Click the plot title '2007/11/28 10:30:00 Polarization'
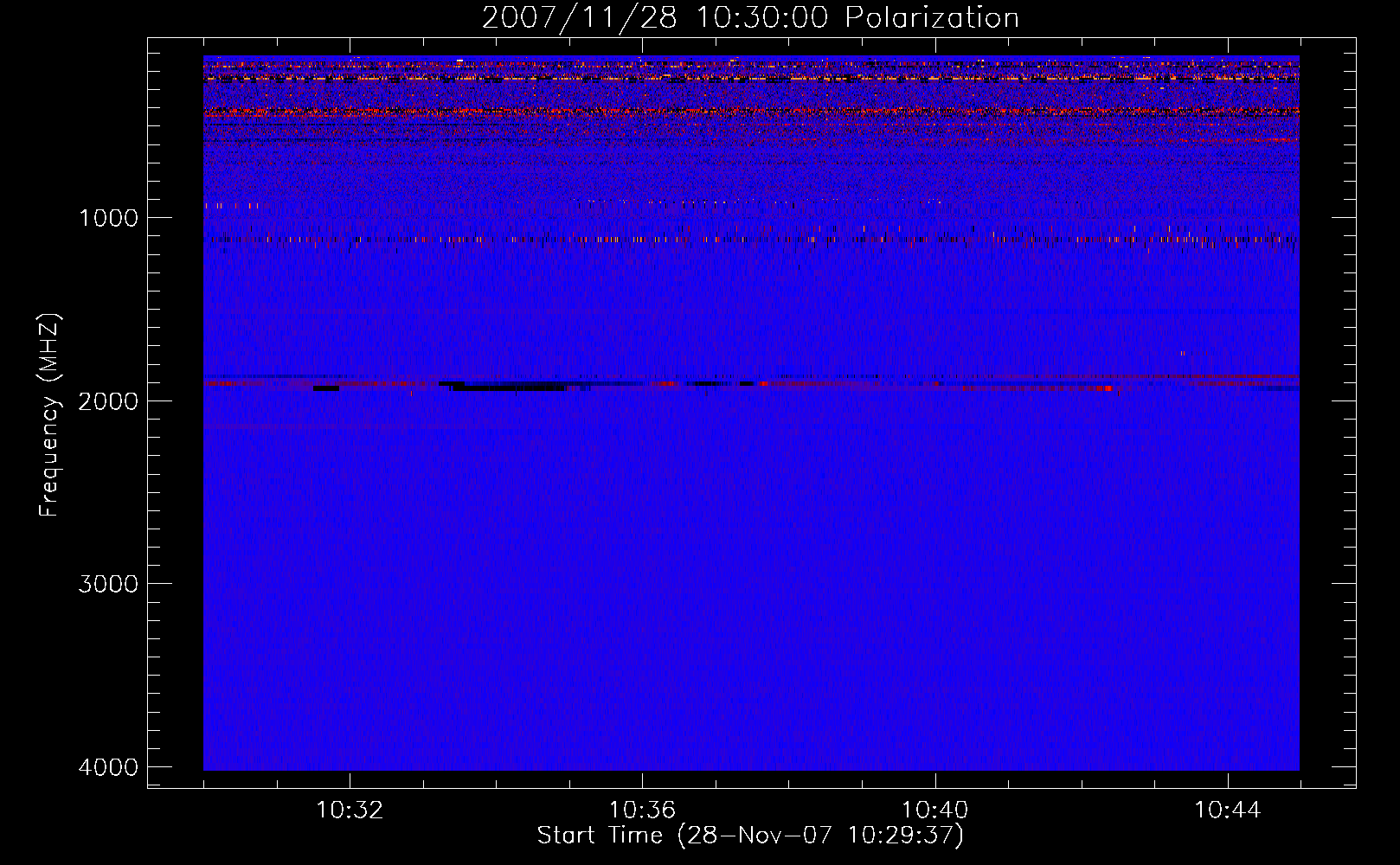Viewport: 1400px width, 865px height. (x=750, y=17)
